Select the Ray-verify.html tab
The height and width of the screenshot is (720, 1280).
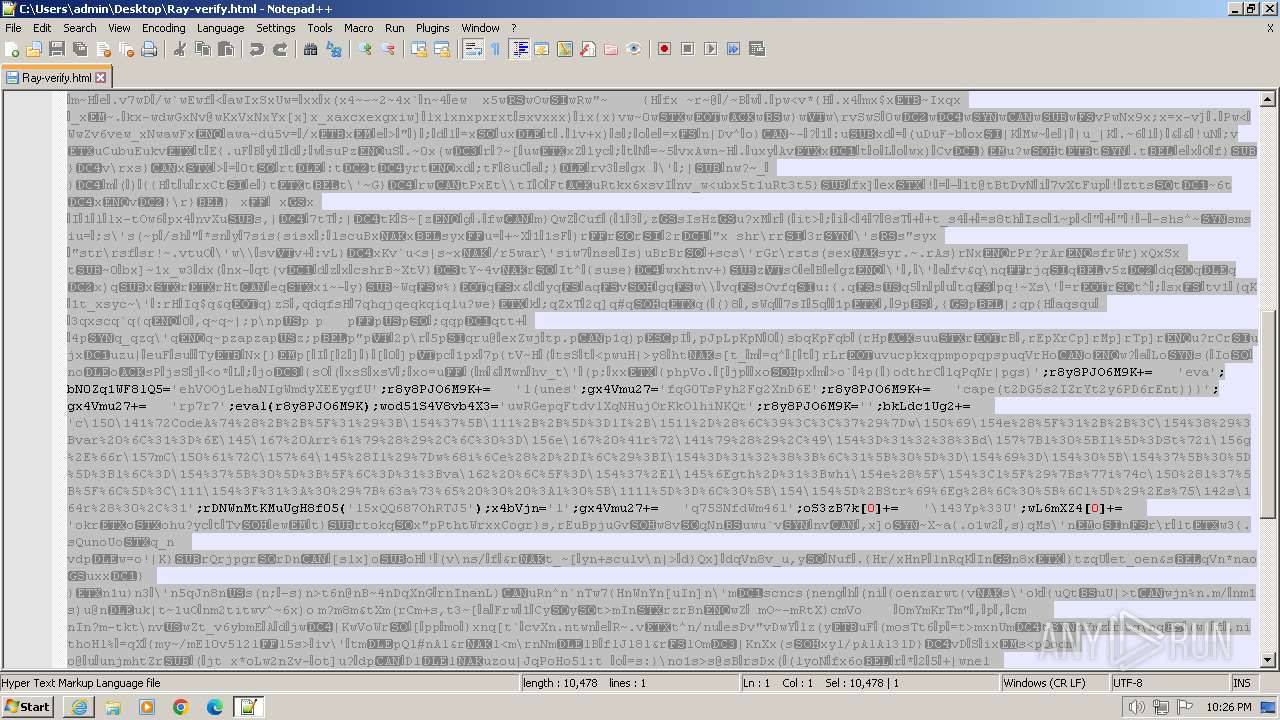point(57,77)
